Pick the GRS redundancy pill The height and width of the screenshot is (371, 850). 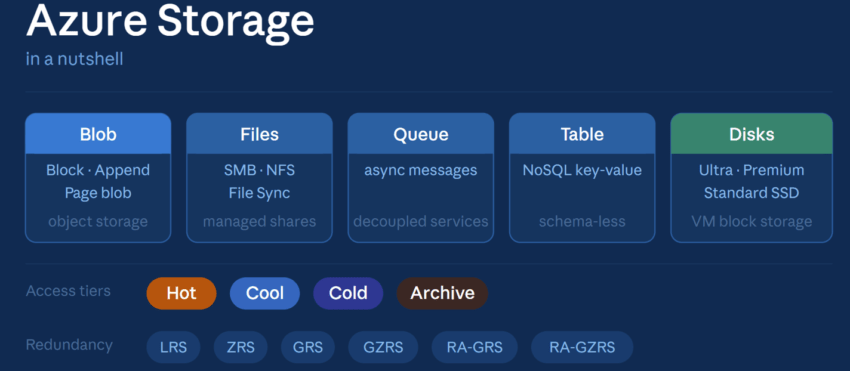point(308,347)
